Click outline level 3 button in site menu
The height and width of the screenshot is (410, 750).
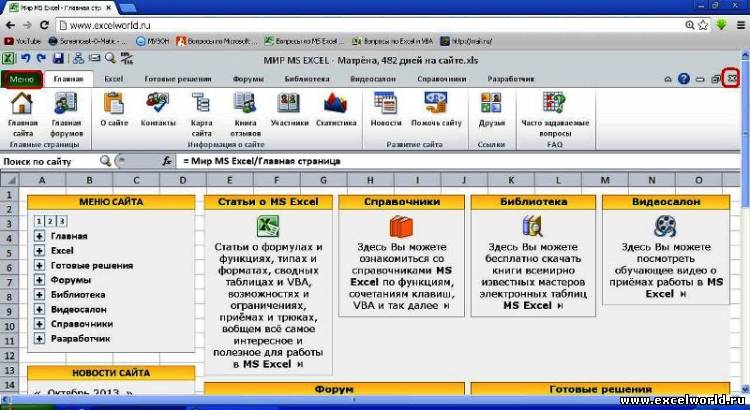tap(61, 222)
